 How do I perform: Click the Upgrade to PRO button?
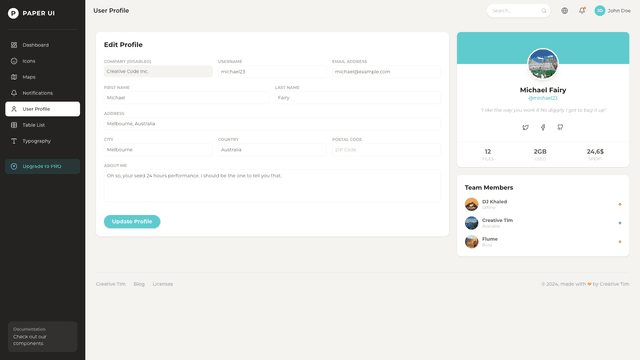tap(42, 166)
